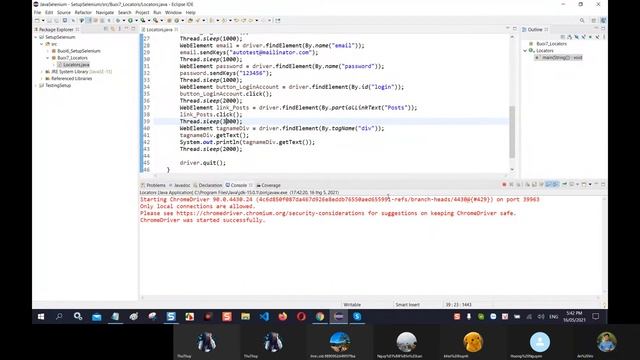Click line 45 driver.quit() in editor
Image resolution: width=640 pixels, height=360 pixels.
202,163
